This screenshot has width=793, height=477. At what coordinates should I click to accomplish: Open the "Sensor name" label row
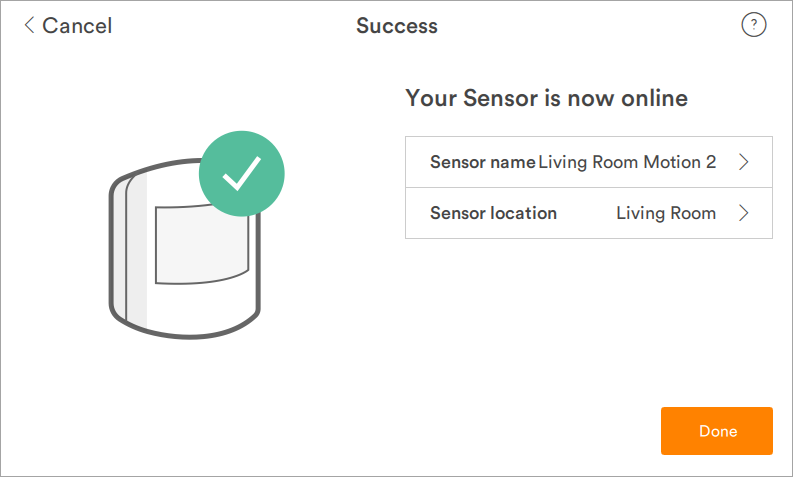click(482, 162)
